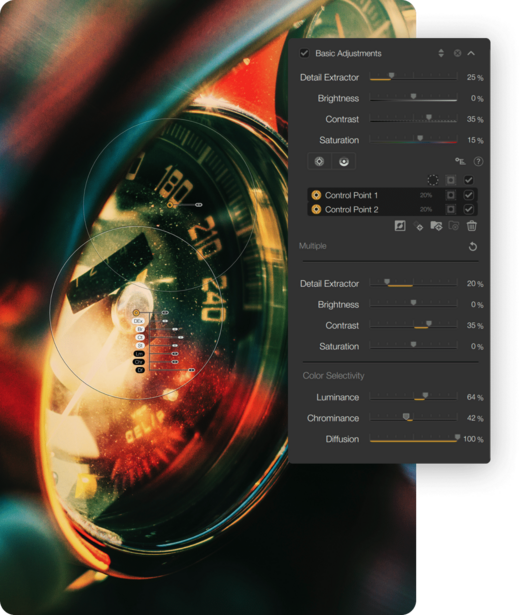Click the control point options icon next to help
The width and height of the screenshot is (523, 615).
point(460,161)
